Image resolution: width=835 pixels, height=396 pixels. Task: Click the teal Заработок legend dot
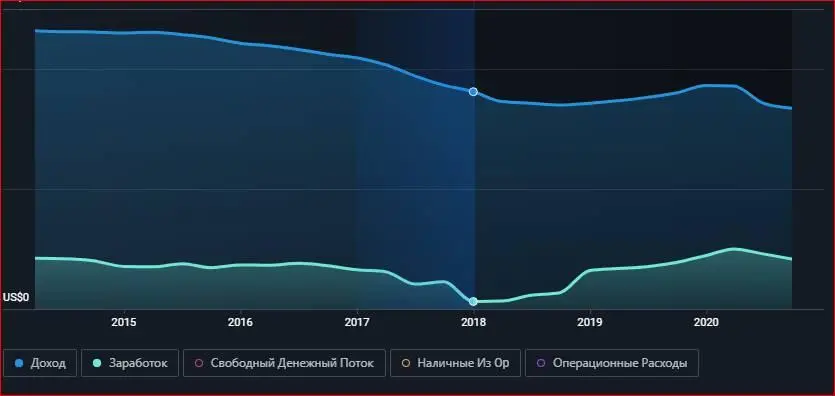coord(97,364)
